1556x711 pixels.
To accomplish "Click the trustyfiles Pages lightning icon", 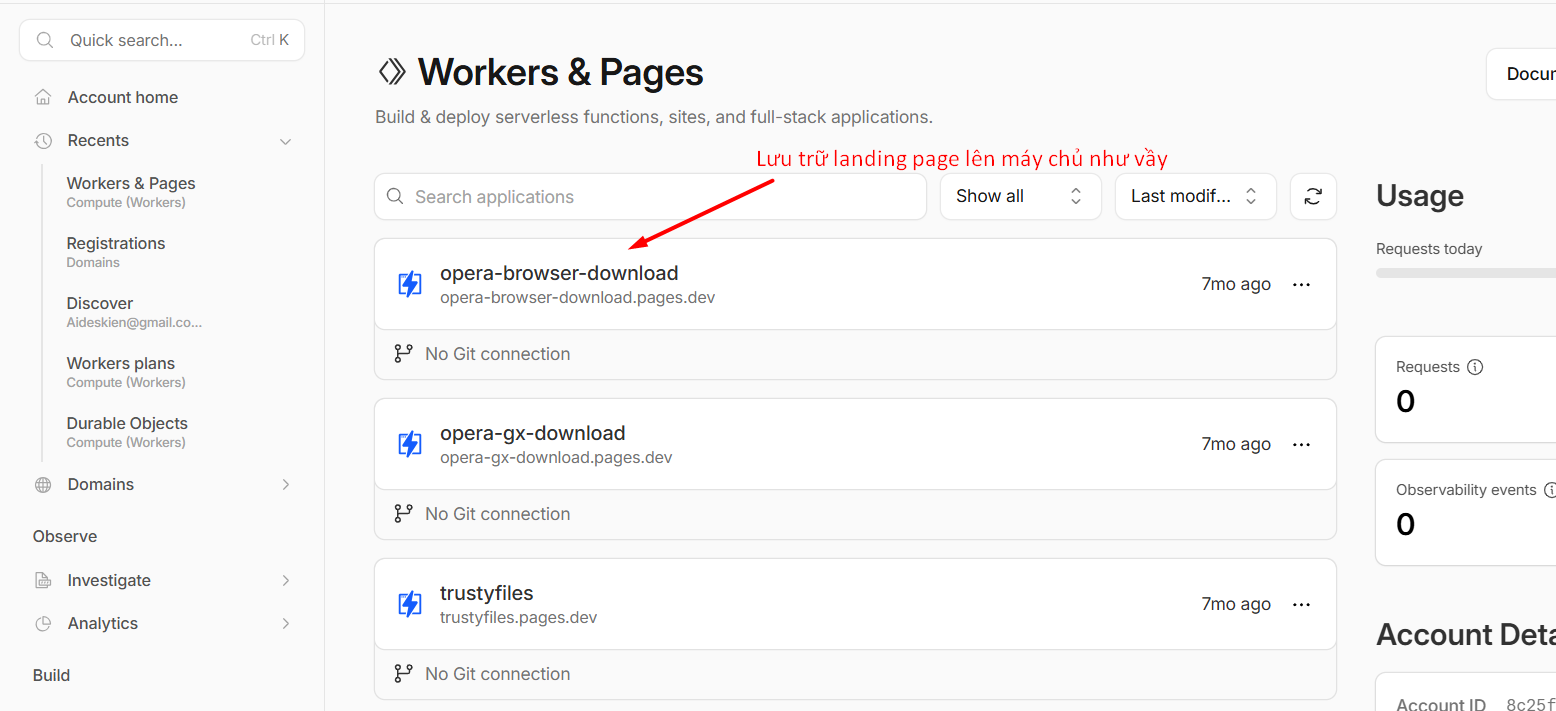I will (x=410, y=604).
